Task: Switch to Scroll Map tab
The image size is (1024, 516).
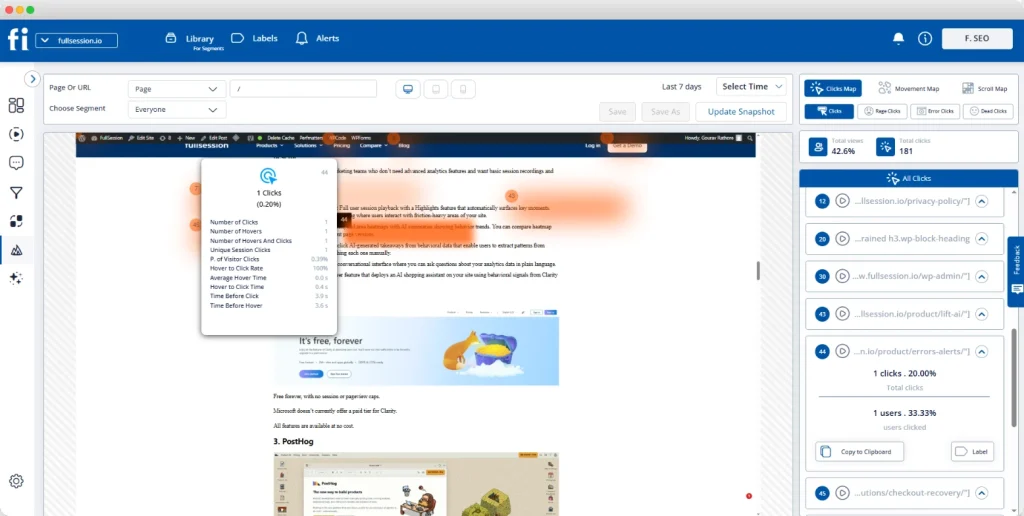Action: (x=985, y=89)
